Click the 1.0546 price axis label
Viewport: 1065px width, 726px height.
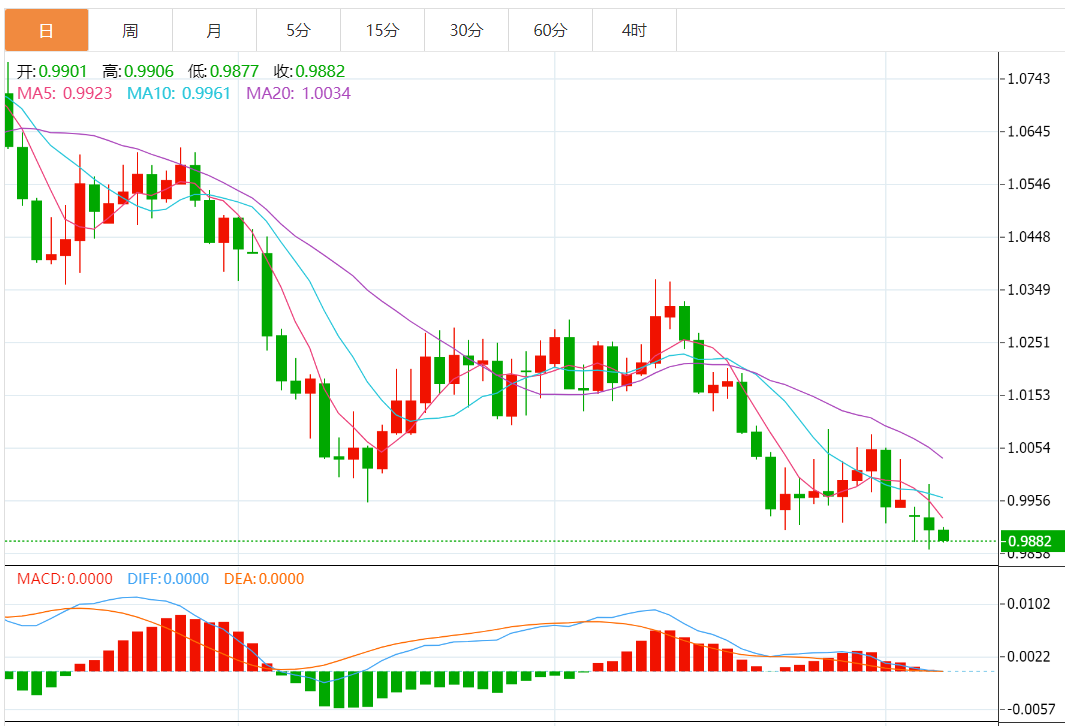(x=1028, y=184)
